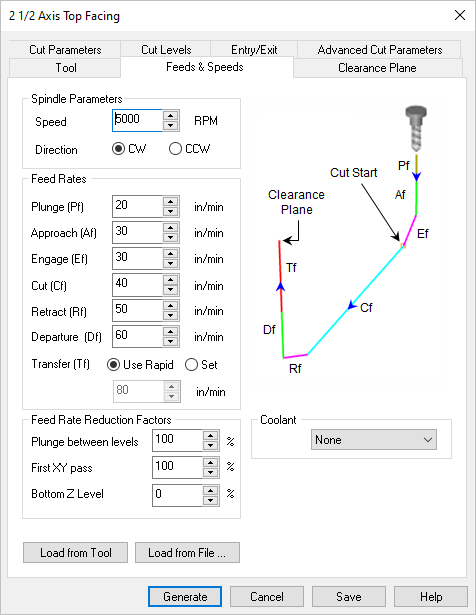Click the Plunge (Pf) feed field
Image resolution: width=476 pixels, height=615 pixels.
tap(137, 206)
